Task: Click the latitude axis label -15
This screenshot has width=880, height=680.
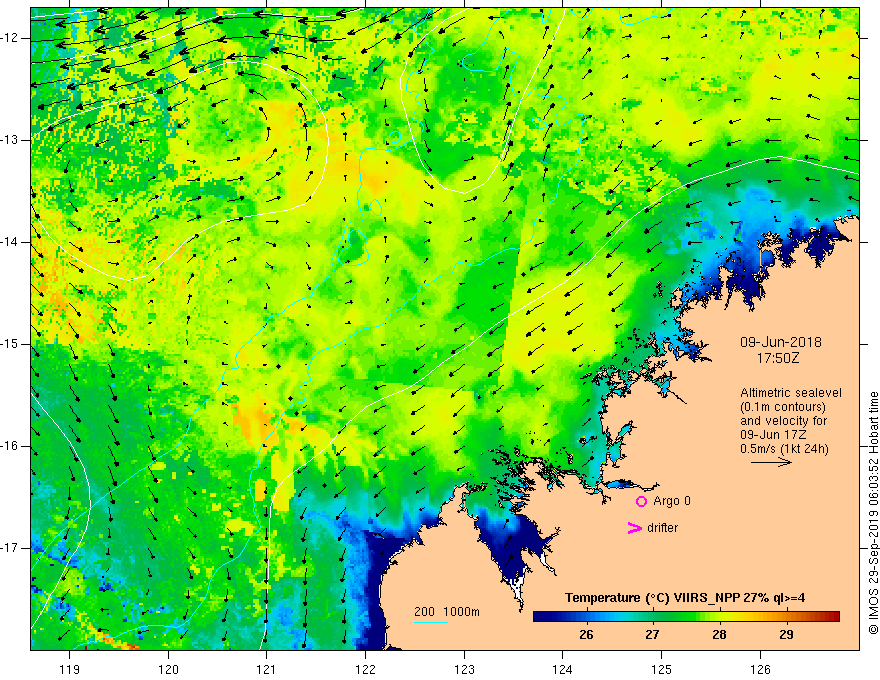Action: (x=11, y=344)
